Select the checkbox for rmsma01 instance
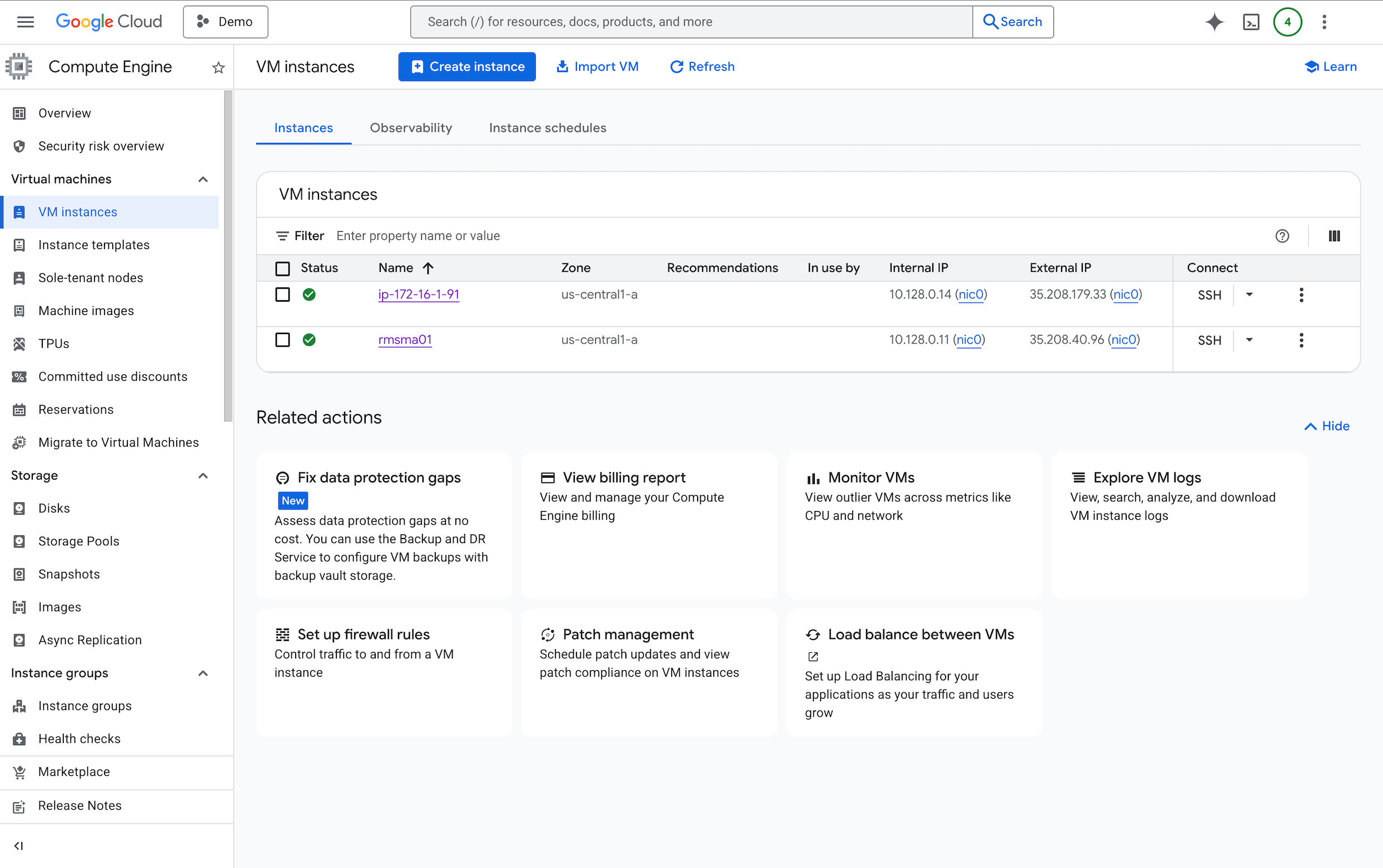 click(282, 340)
